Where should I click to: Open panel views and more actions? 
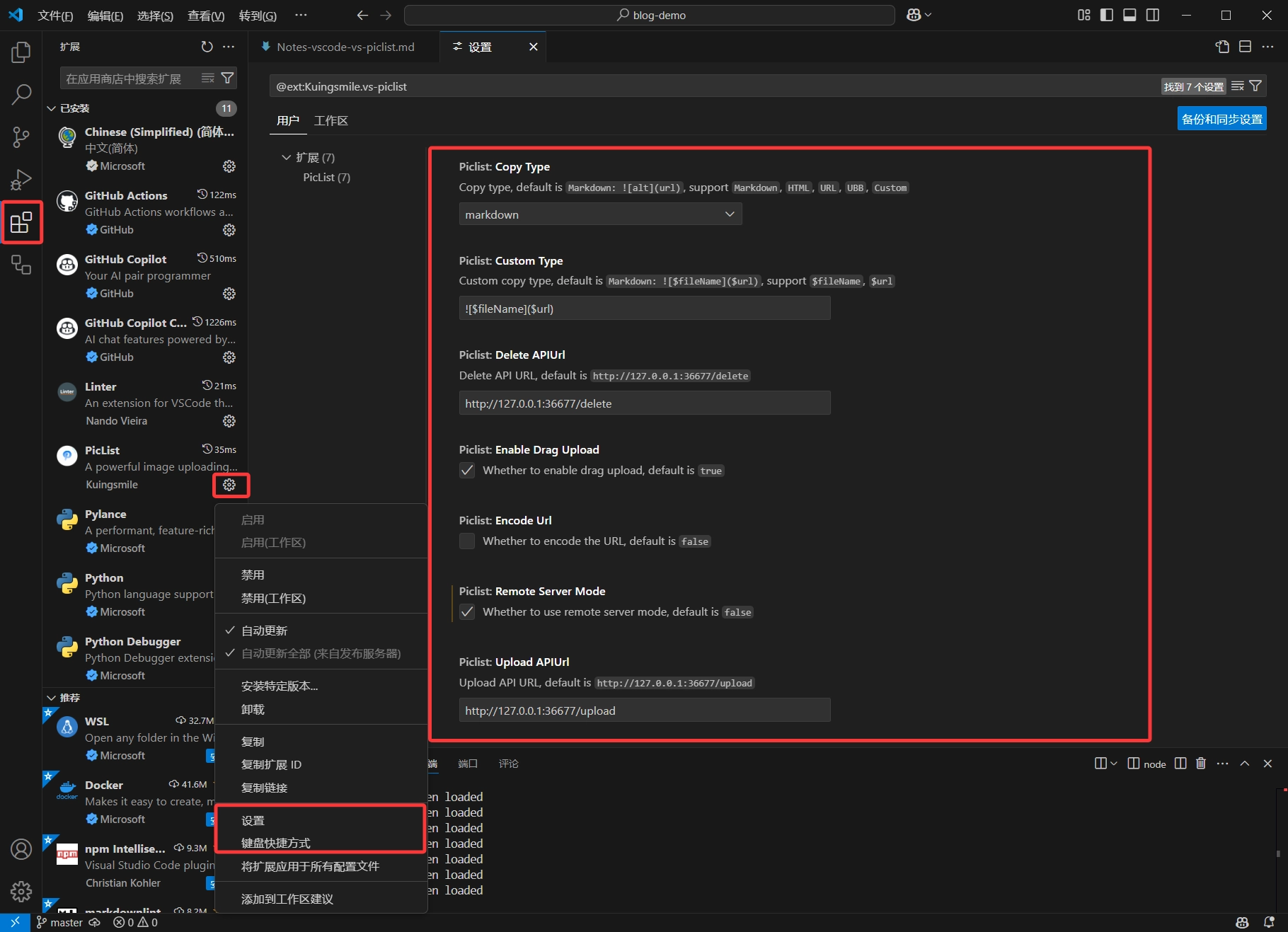point(1223,764)
